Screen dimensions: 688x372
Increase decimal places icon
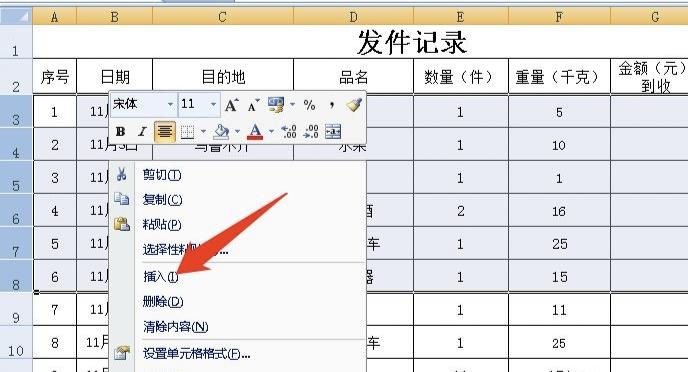click(289, 132)
